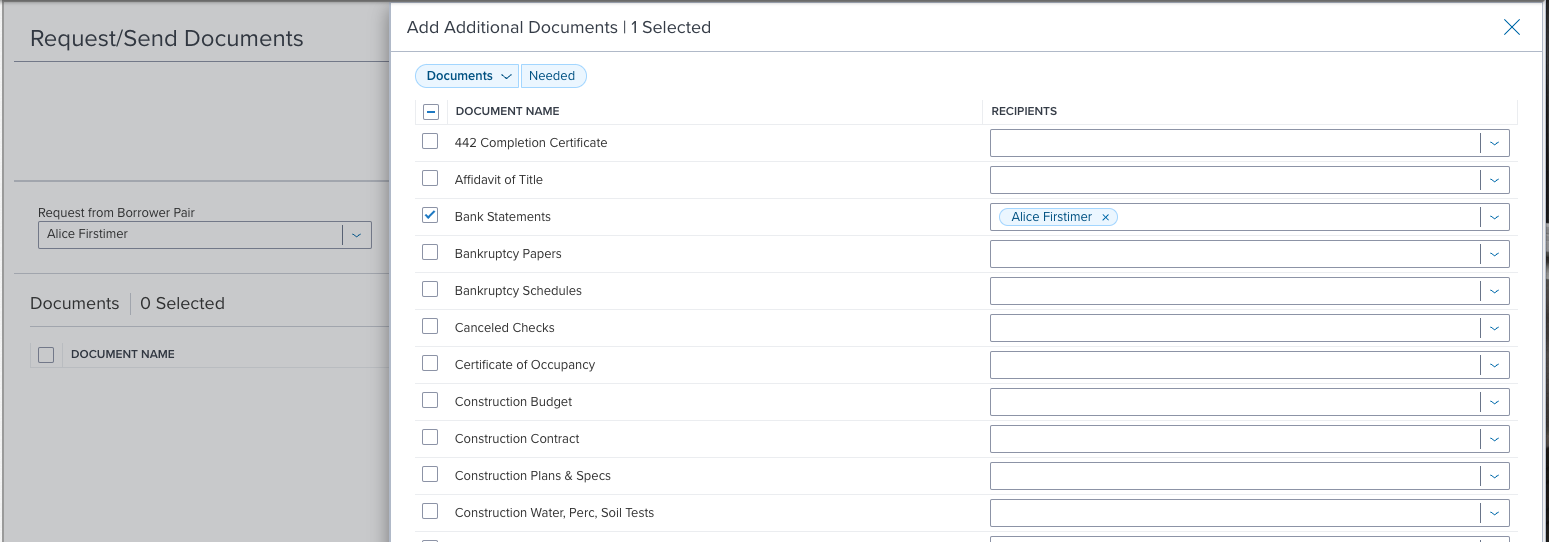Sort by DOCUMENT NAME column header in panel

point(507,111)
